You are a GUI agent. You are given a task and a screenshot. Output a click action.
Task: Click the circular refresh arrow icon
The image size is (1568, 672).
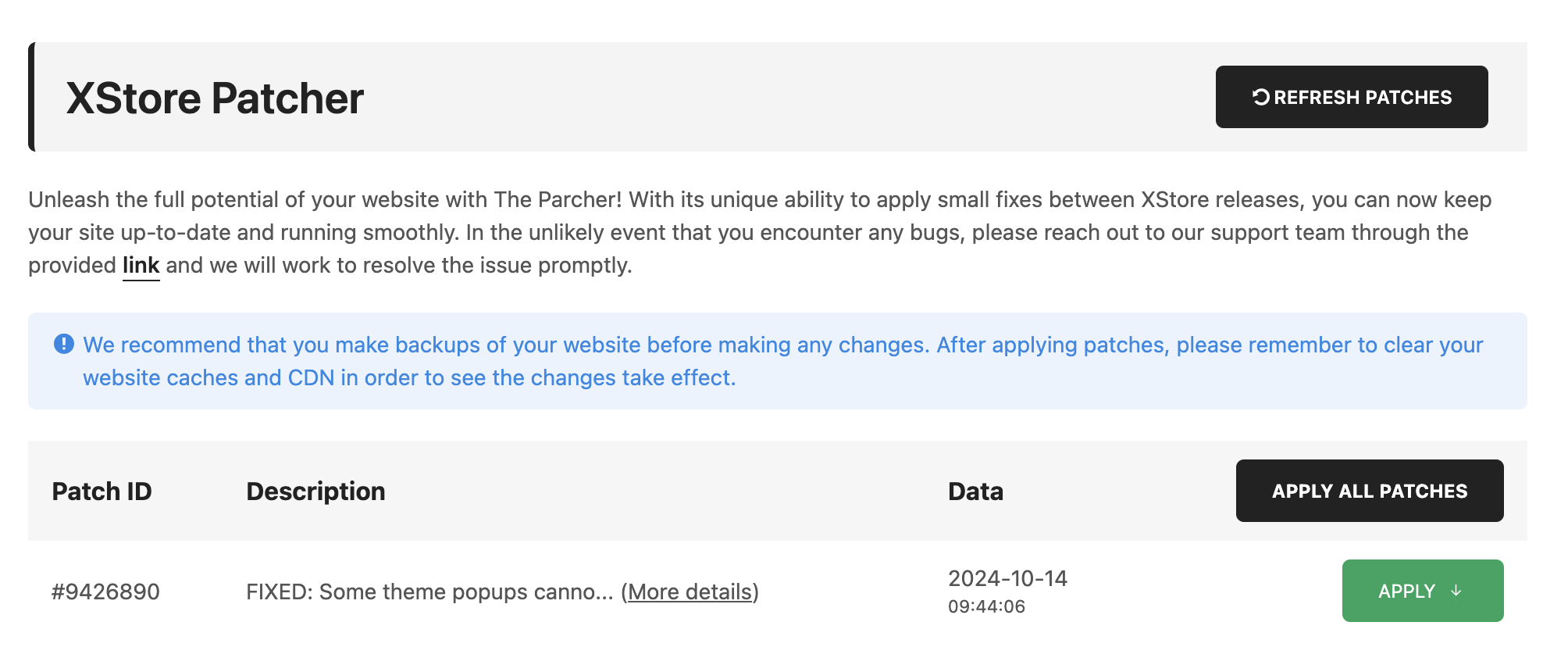[1261, 97]
